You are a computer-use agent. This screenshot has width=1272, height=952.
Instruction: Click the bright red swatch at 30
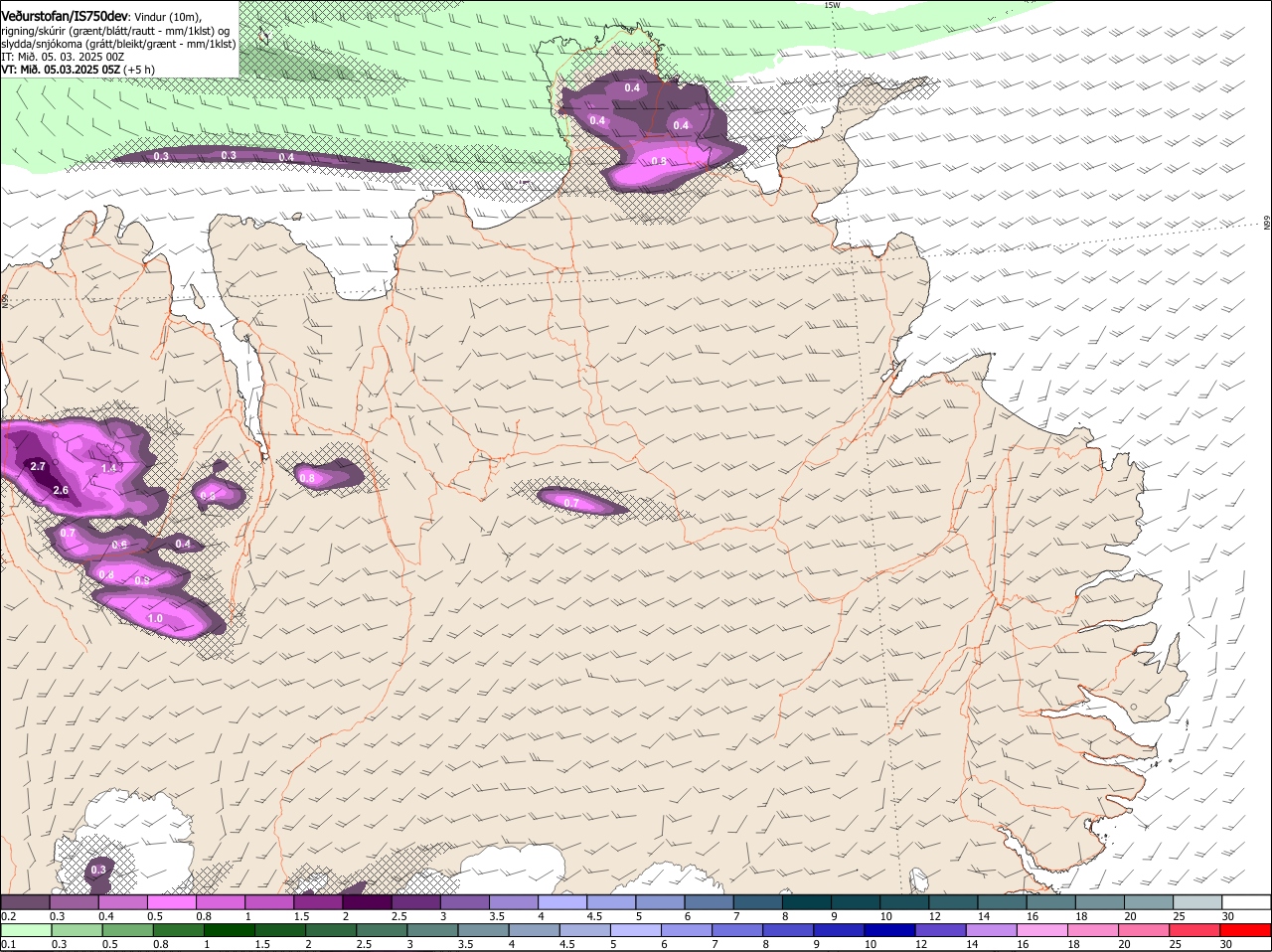point(1246,930)
